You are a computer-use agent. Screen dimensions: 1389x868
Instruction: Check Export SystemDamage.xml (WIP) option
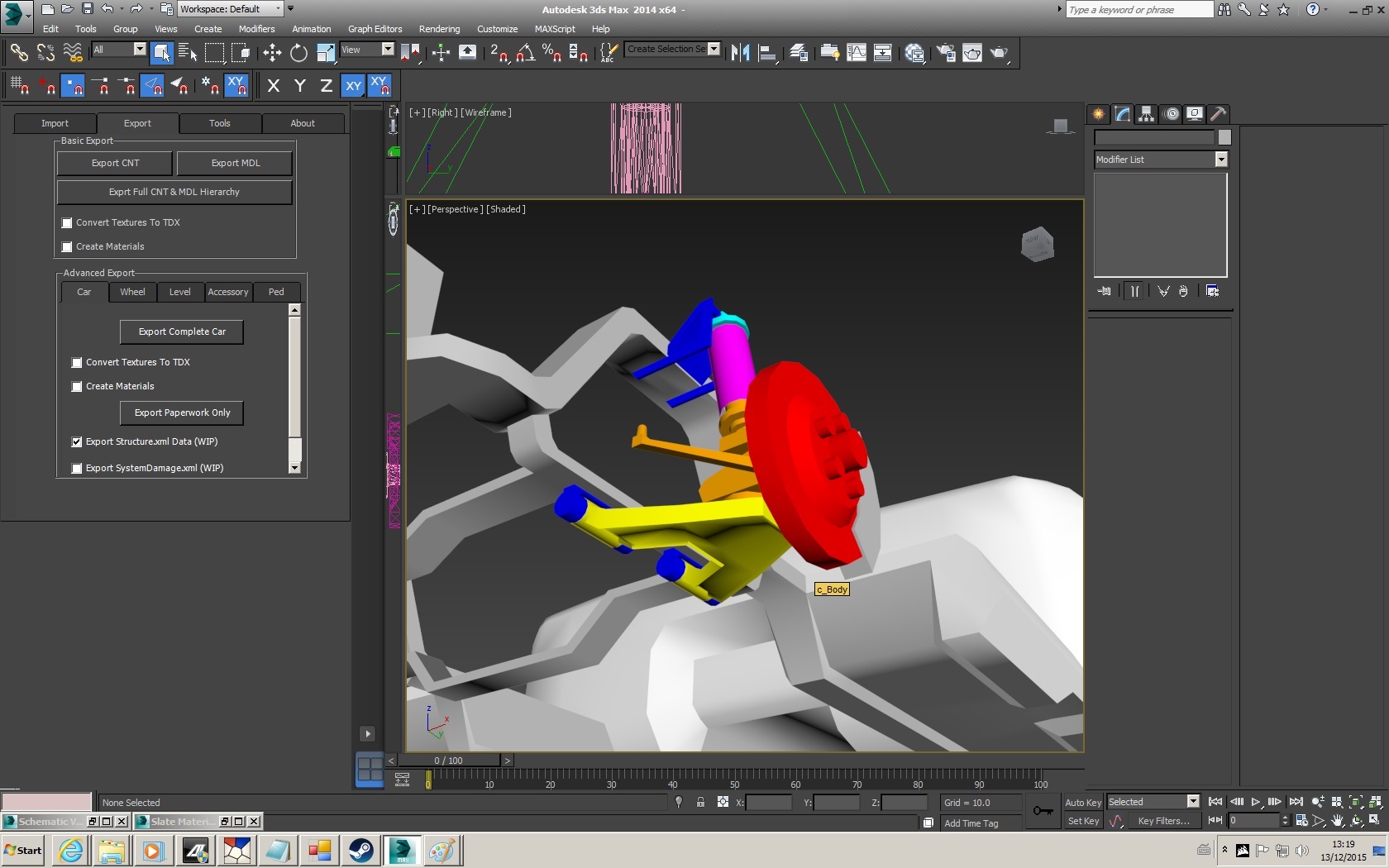click(x=77, y=469)
